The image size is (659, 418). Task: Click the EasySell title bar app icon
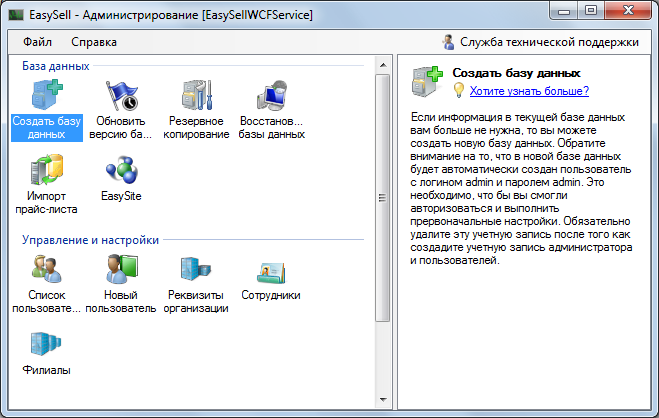16,15
